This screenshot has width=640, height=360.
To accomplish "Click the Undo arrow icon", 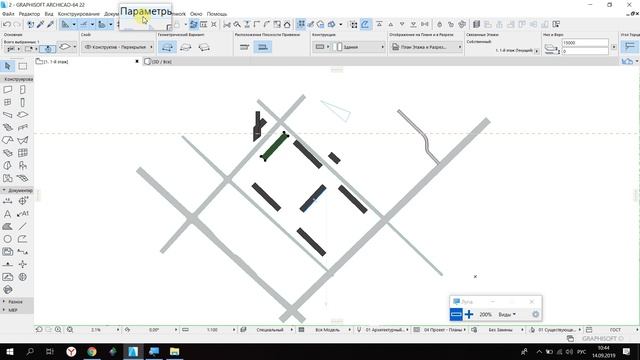I will (7, 24).
